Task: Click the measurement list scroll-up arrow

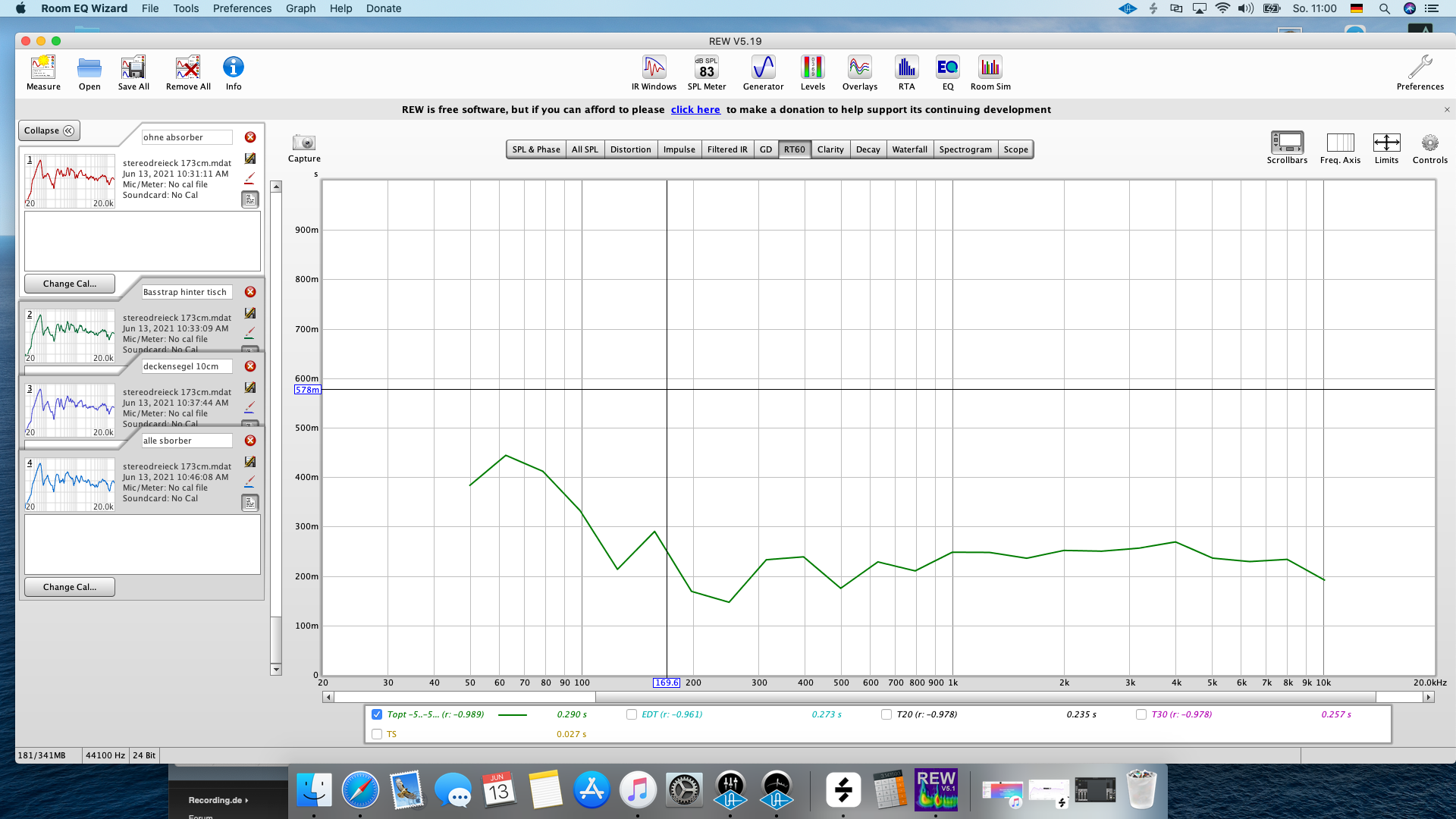Action: click(276, 187)
